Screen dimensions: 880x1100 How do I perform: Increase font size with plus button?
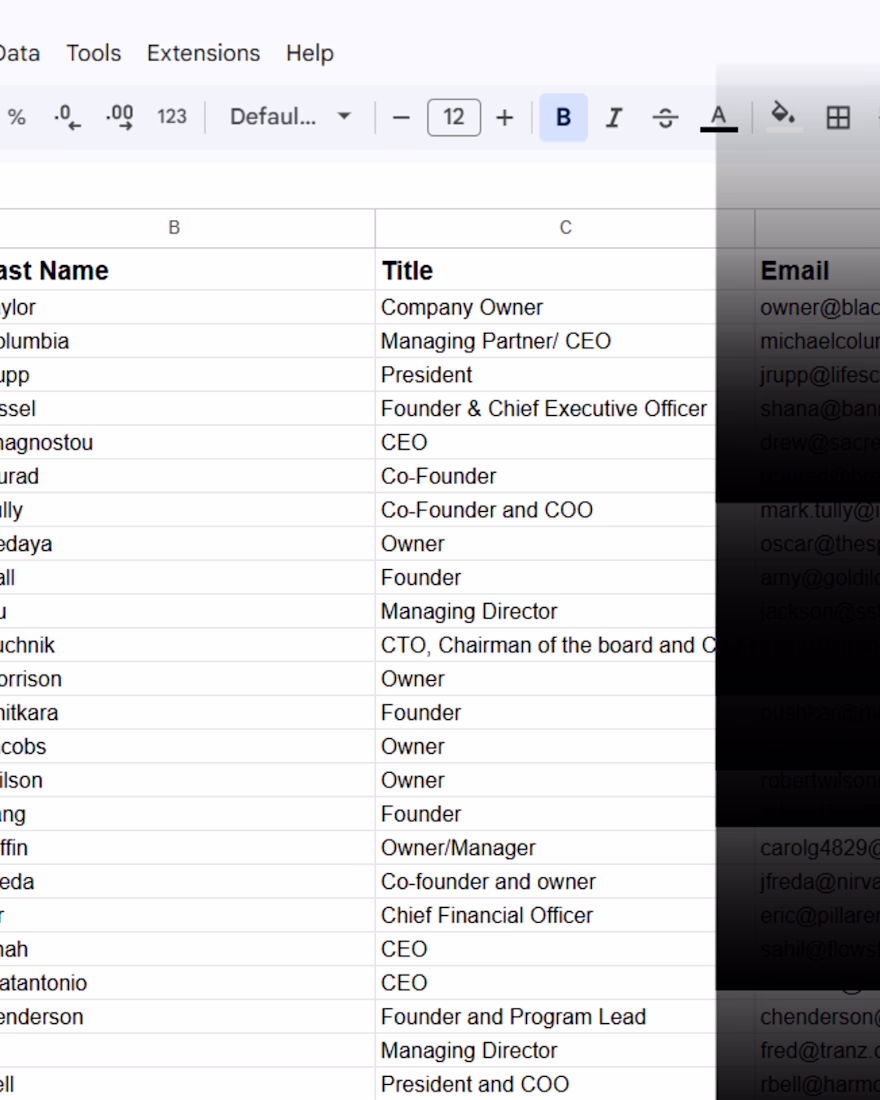505,118
